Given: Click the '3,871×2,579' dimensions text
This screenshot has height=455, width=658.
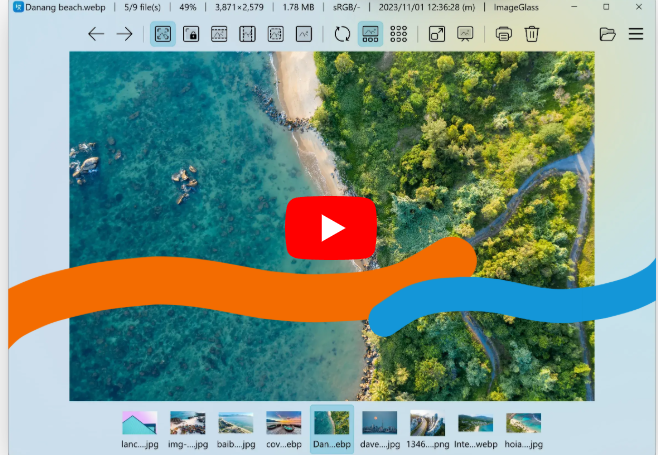Looking at the screenshot, I should (239, 7).
